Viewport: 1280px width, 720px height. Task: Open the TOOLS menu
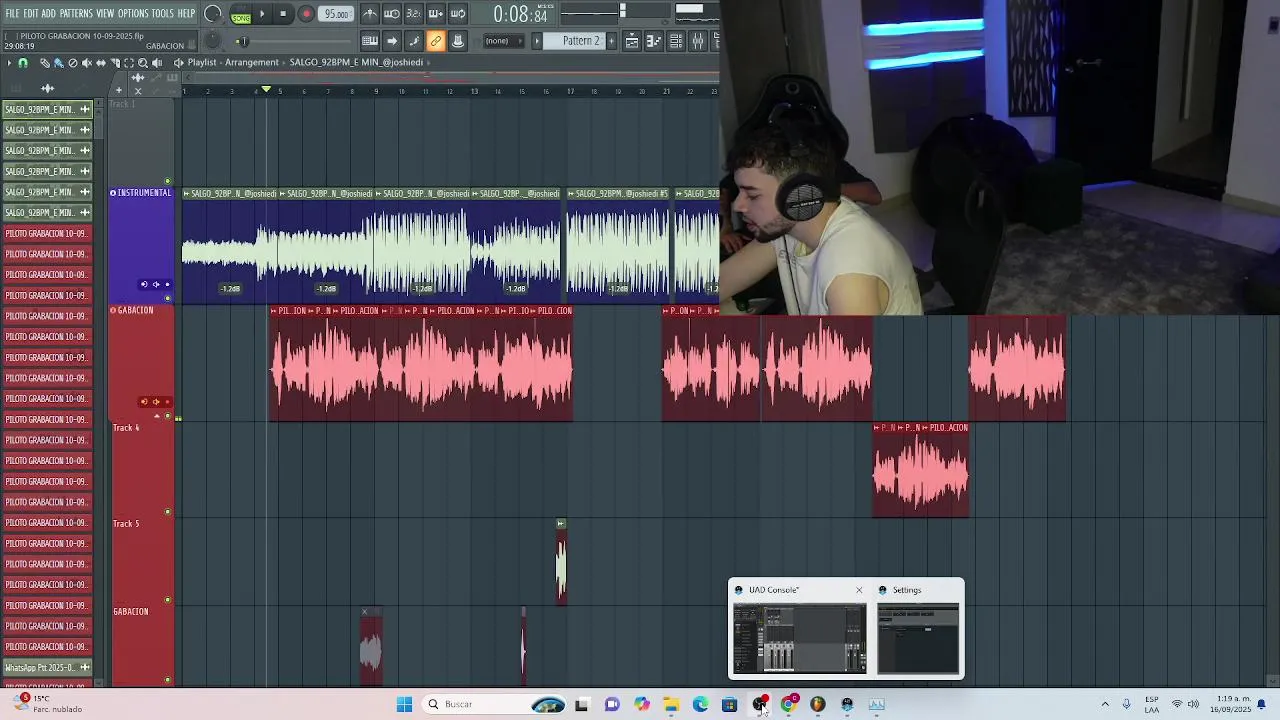tap(163, 13)
